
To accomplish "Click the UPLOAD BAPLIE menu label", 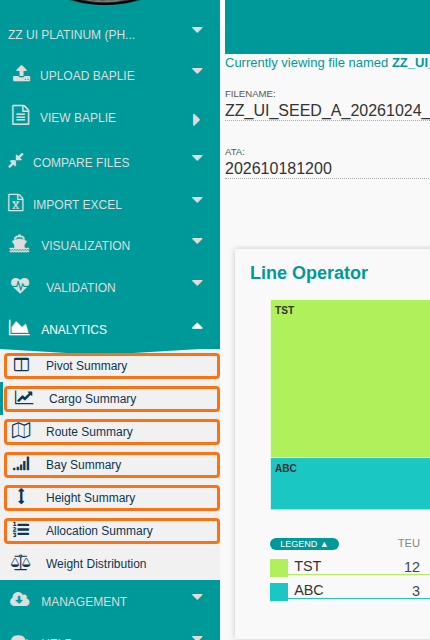I will [x=87, y=76].
